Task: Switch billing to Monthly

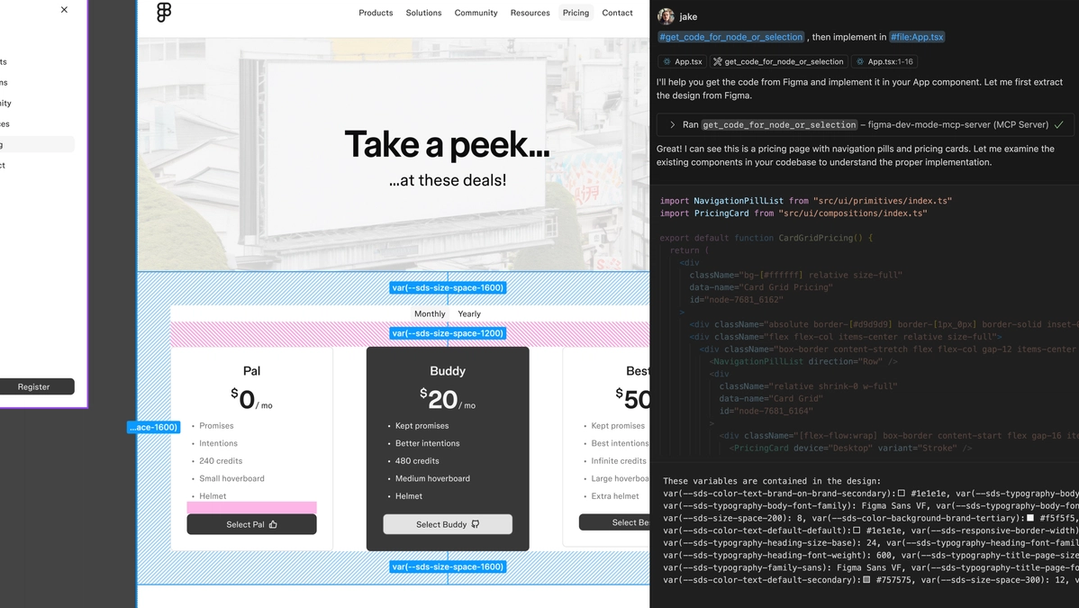Action: pyautogui.click(x=429, y=312)
